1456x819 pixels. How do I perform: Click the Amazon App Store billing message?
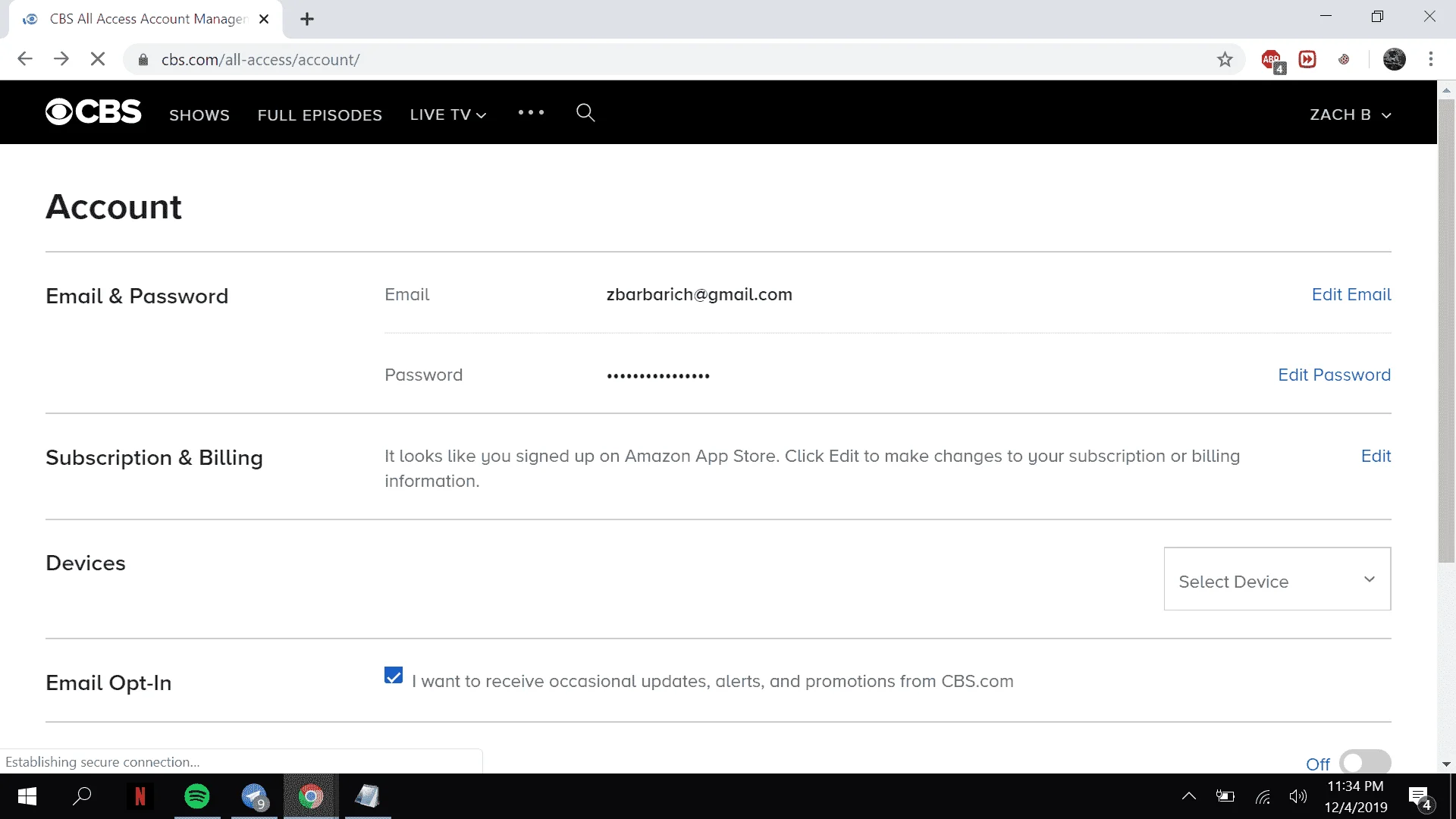(x=812, y=468)
